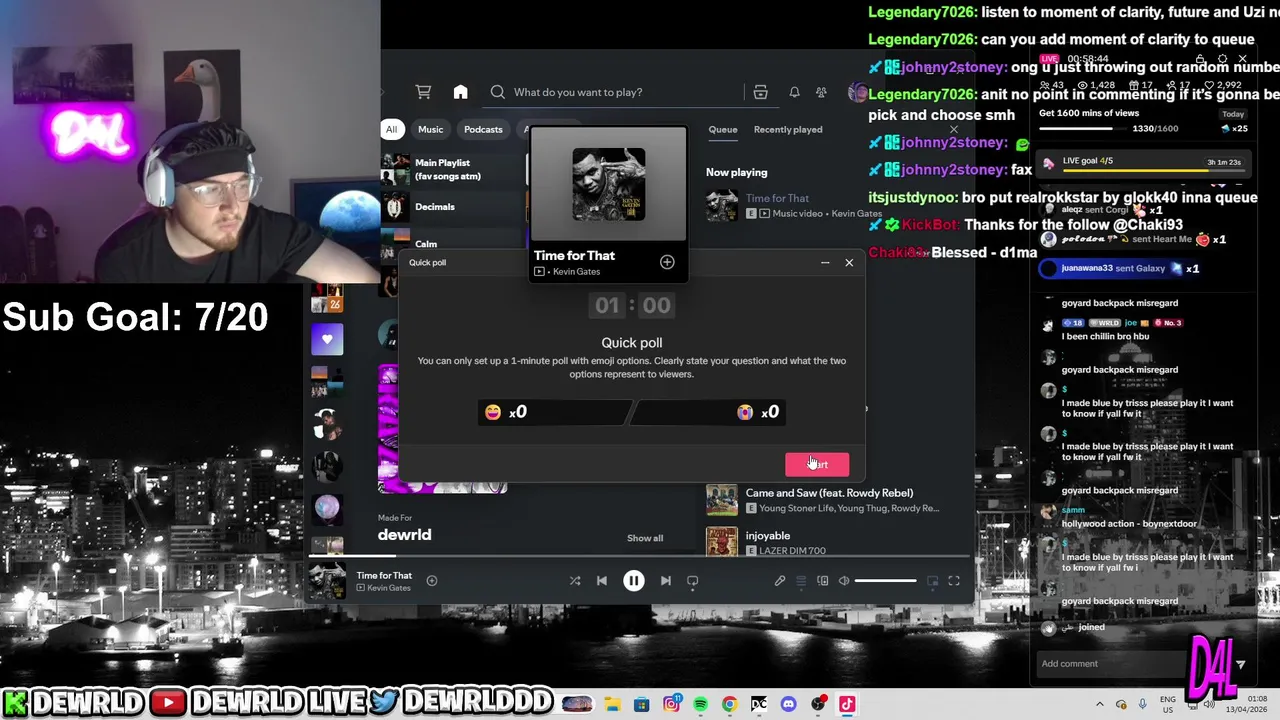Show hidden tray icons chevron
1280x720 pixels.
point(1099,704)
